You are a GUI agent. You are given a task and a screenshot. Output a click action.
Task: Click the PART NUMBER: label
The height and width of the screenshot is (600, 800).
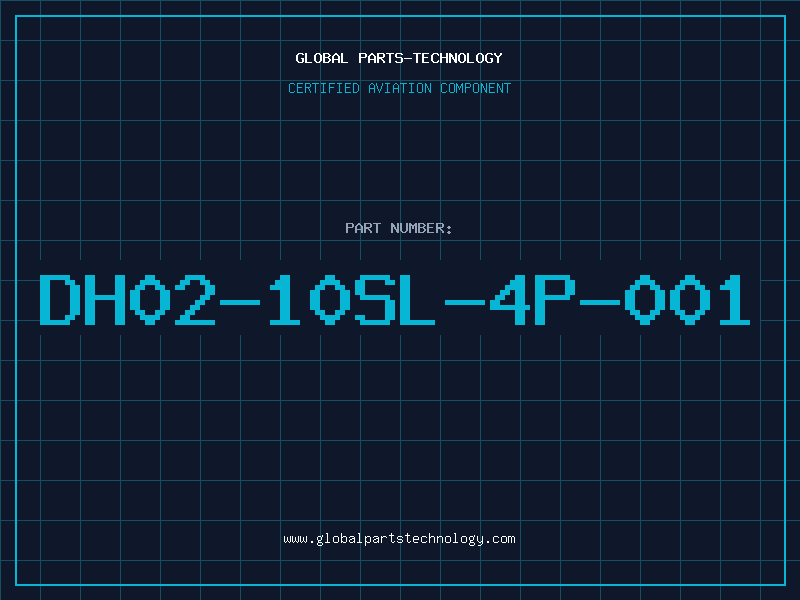[x=398, y=228]
